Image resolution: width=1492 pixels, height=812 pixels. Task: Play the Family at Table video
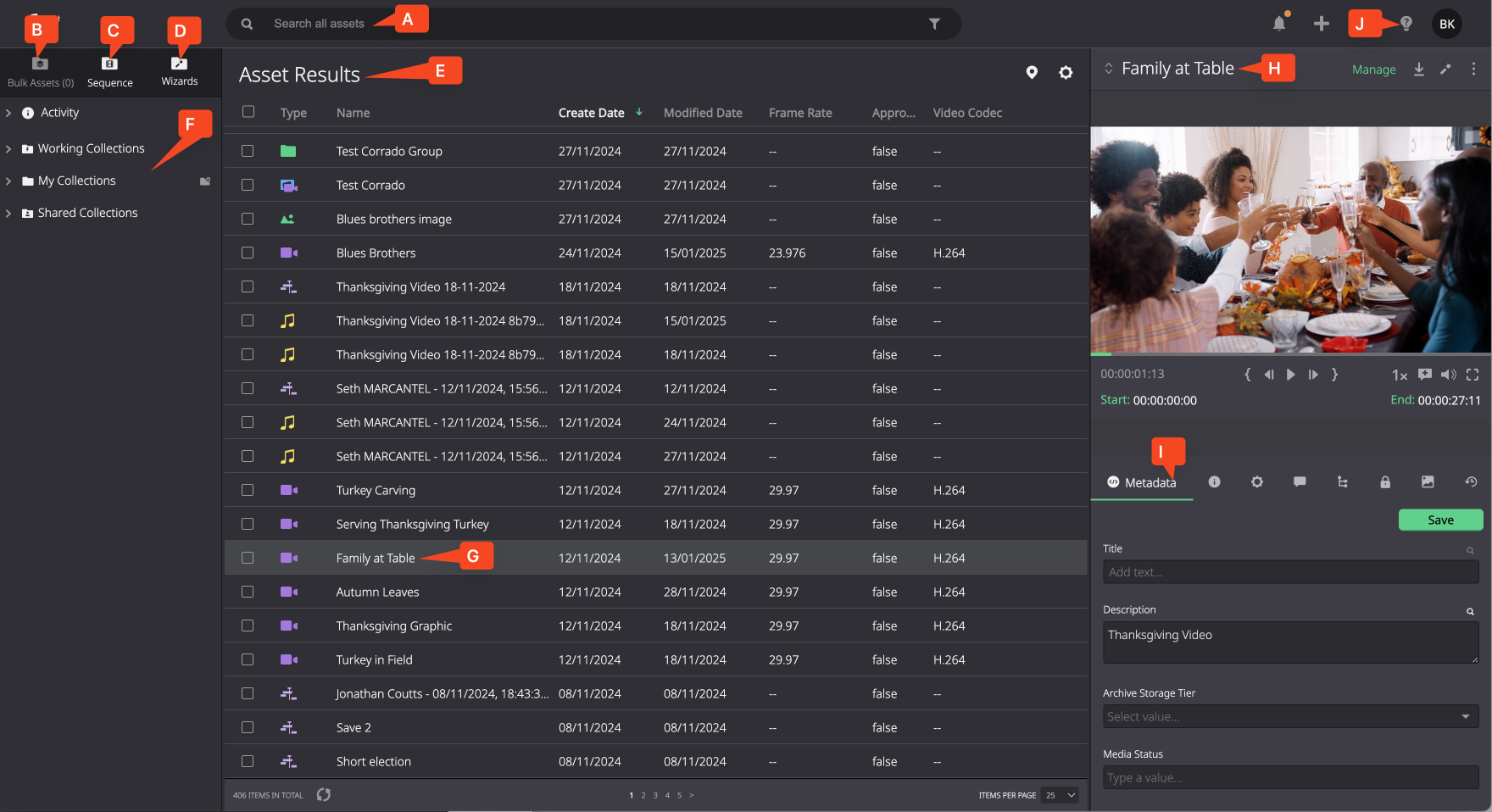pyautogui.click(x=1290, y=375)
